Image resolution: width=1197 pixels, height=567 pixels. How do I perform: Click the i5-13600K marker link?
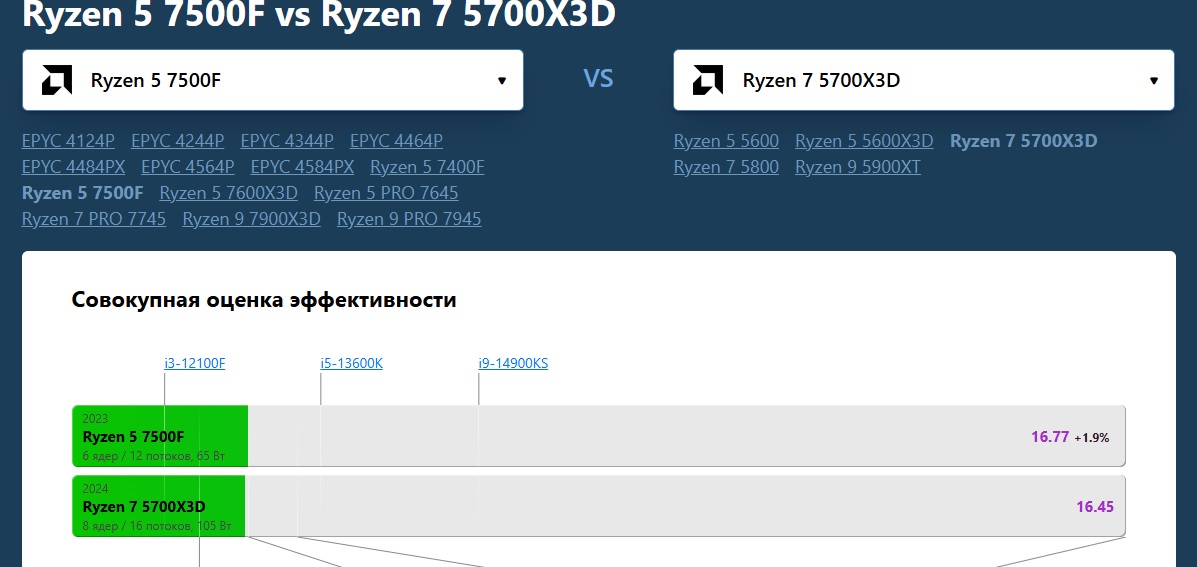pos(352,363)
